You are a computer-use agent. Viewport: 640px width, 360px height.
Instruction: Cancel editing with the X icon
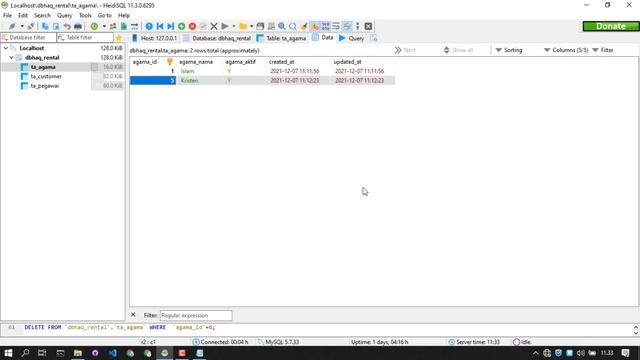214,26
